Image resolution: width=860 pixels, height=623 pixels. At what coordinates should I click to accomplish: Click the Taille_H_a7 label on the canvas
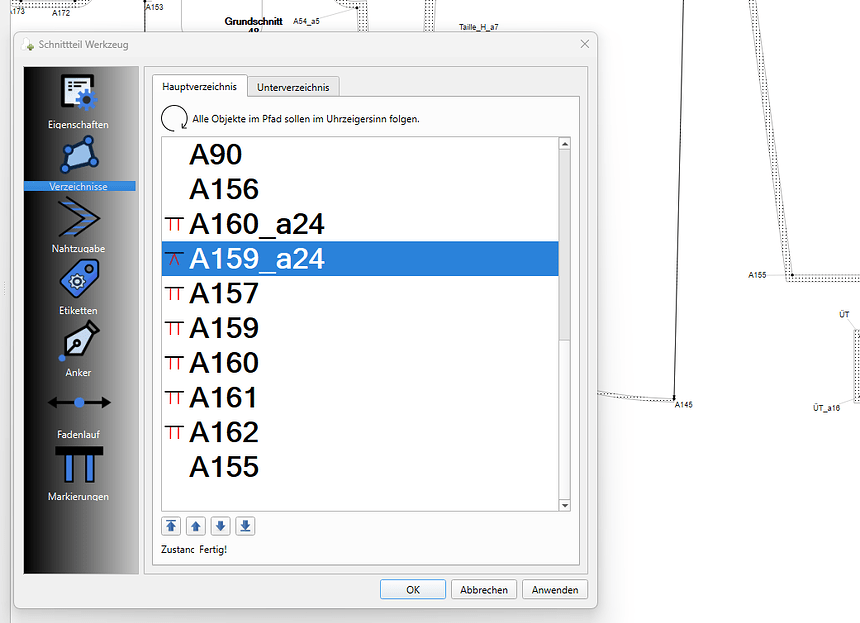click(479, 27)
